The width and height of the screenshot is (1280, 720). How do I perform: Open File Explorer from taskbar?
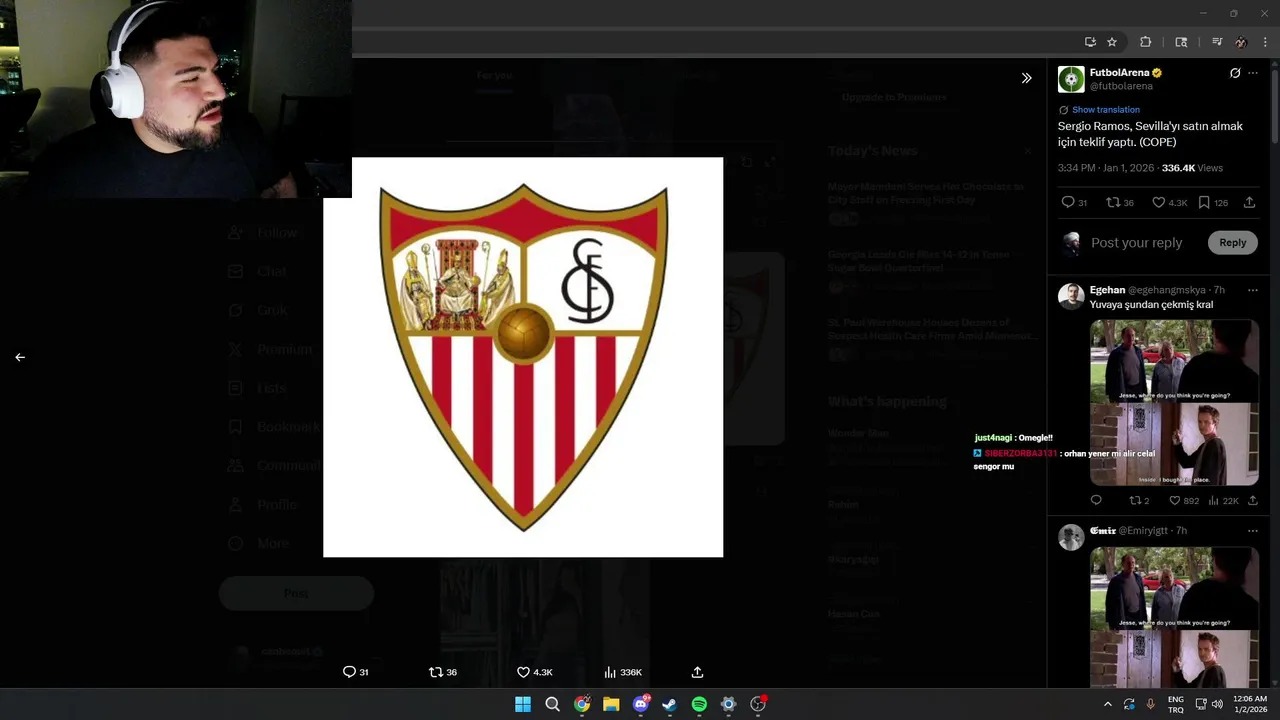[611, 704]
